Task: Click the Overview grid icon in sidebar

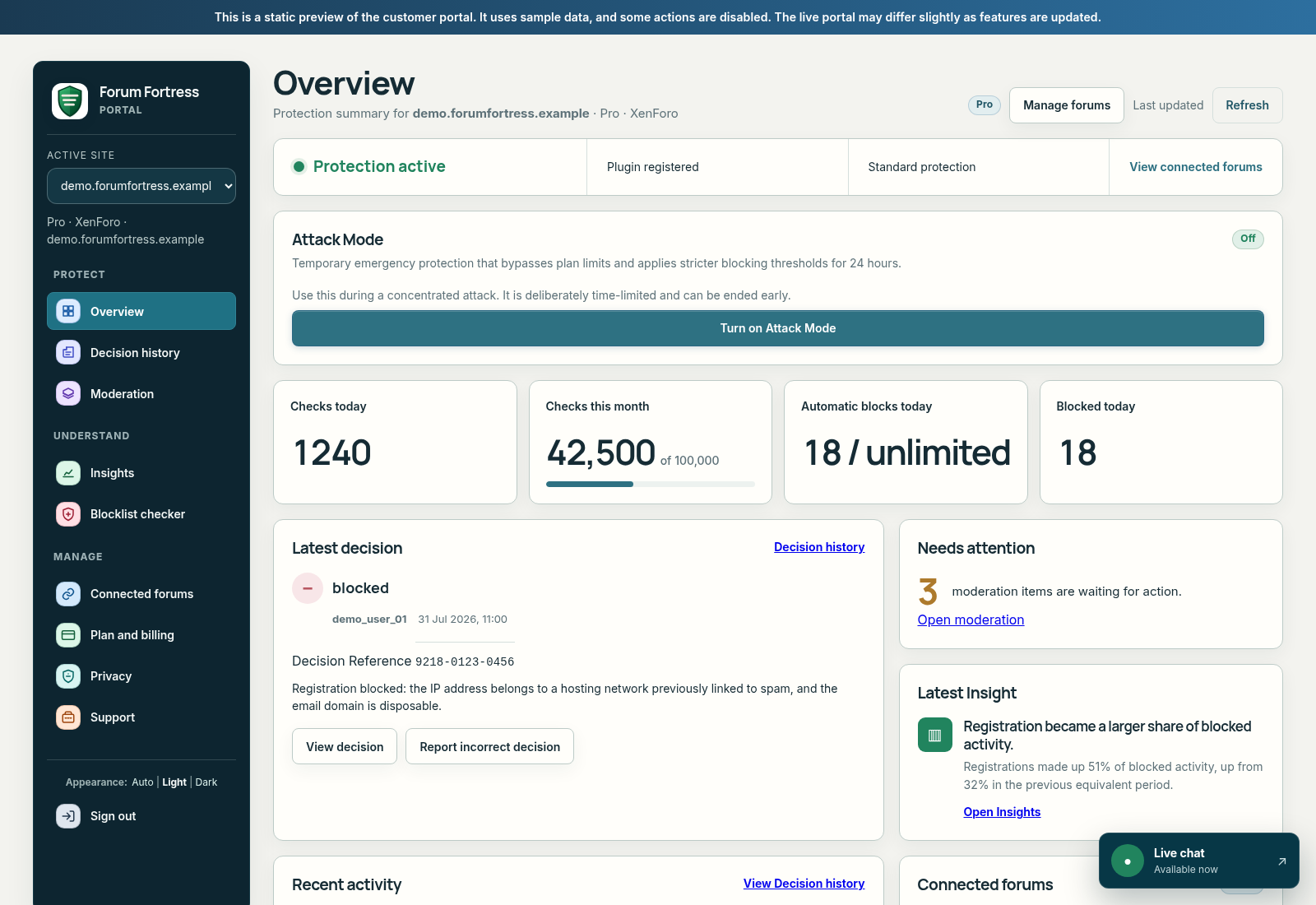Action: 68,311
